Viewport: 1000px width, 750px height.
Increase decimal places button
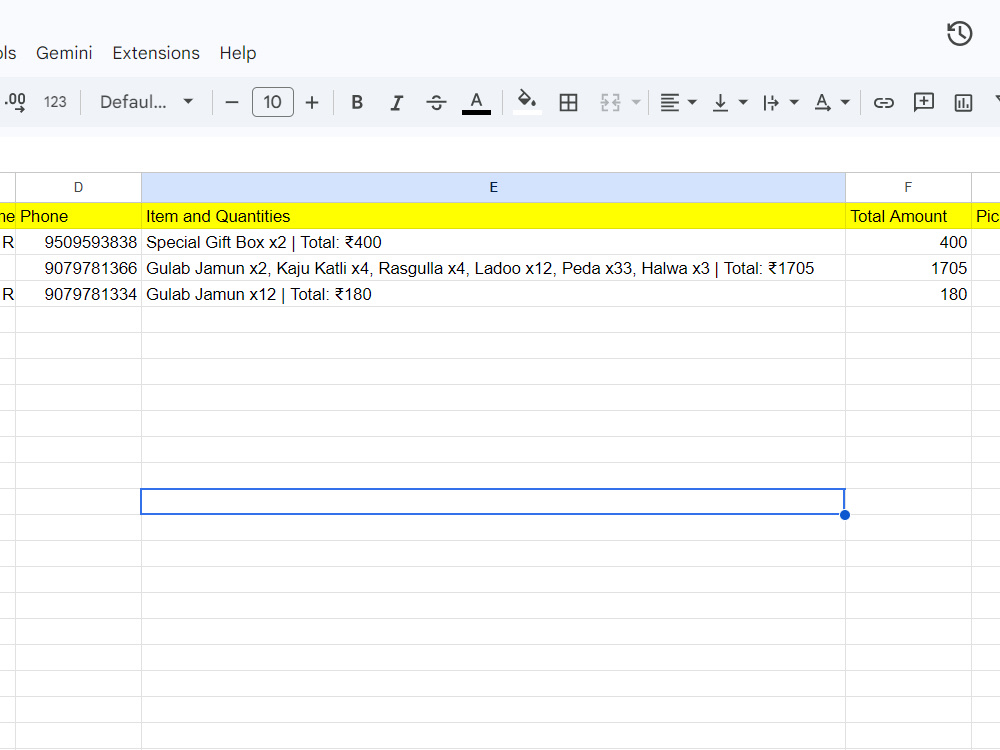click(15, 102)
